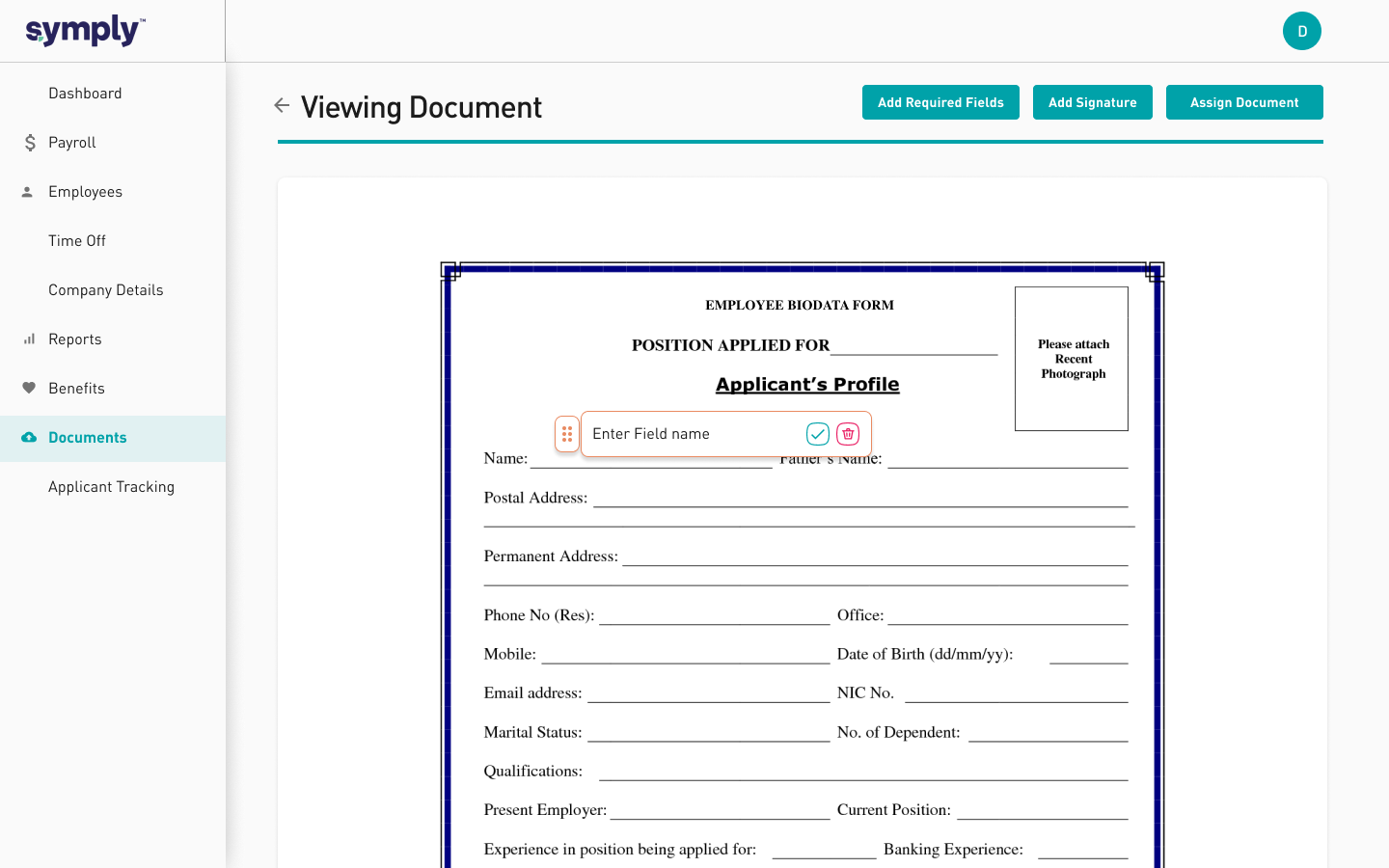The image size is (1389, 868).
Task: Go to Time Off in the sidebar
Action: coord(77,241)
